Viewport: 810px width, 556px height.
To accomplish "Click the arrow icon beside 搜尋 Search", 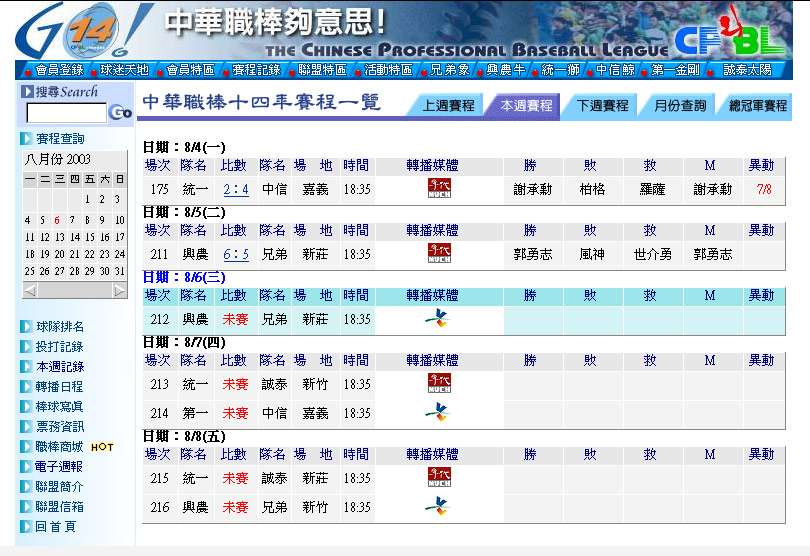I will click(27, 92).
